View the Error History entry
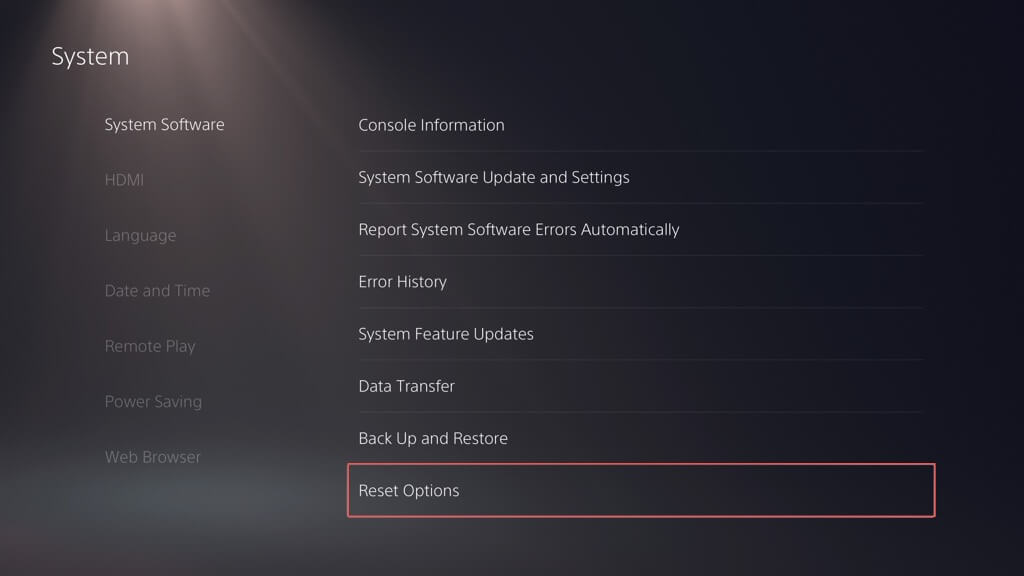1024x576 pixels. pyautogui.click(x=402, y=282)
